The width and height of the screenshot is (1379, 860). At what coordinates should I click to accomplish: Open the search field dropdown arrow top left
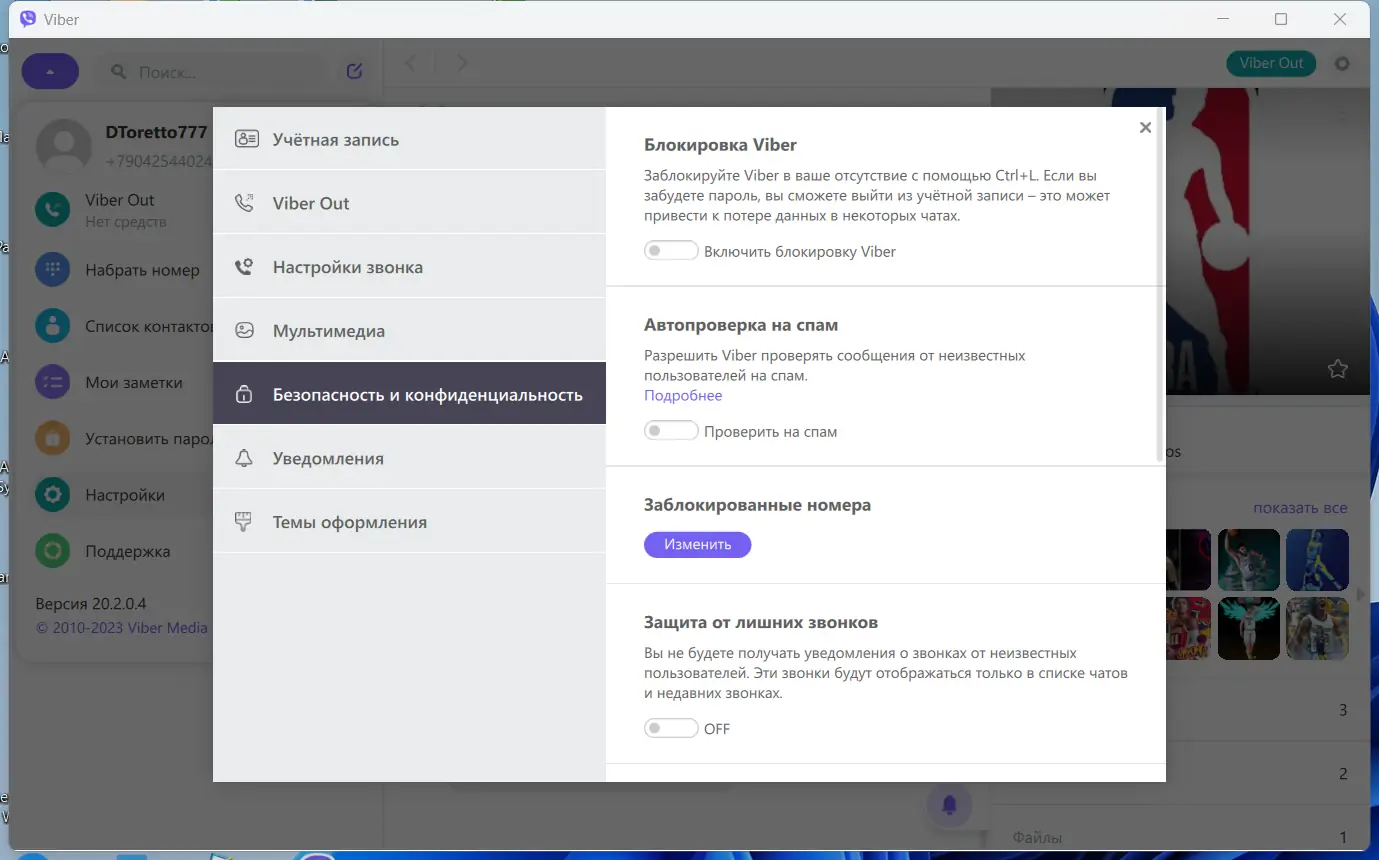(x=49, y=70)
